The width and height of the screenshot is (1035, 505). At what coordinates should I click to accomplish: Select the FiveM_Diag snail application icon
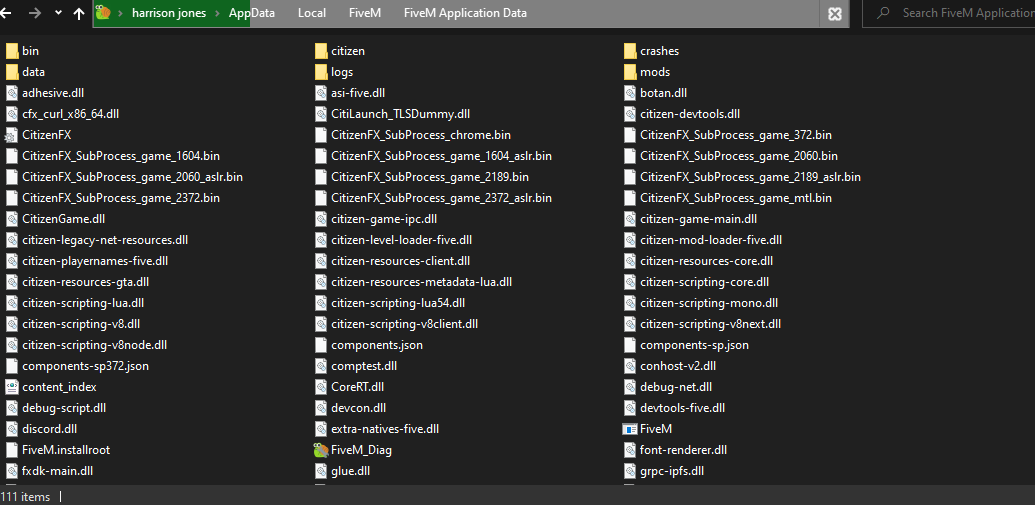coord(321,450)
